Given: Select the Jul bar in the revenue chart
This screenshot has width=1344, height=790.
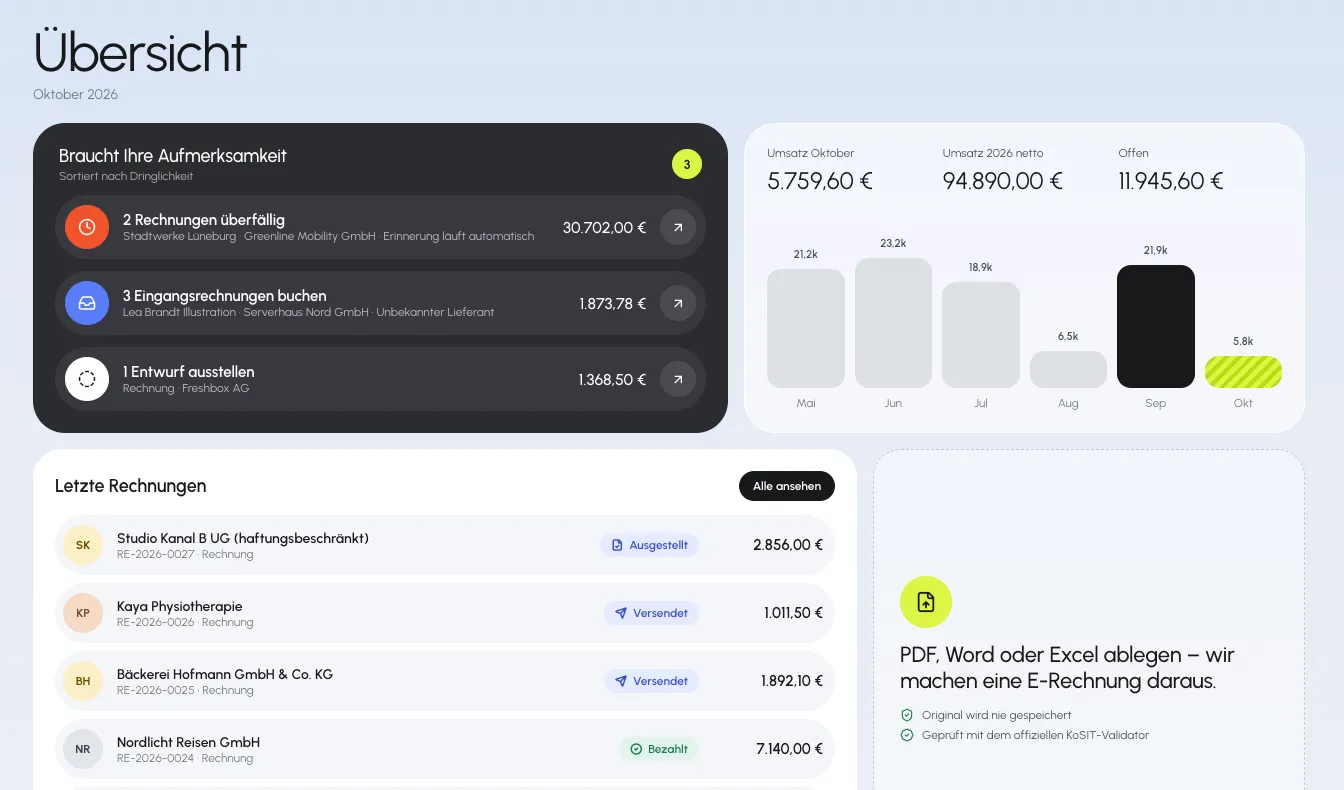Looking at the screenshot, I should pos(981,335).
